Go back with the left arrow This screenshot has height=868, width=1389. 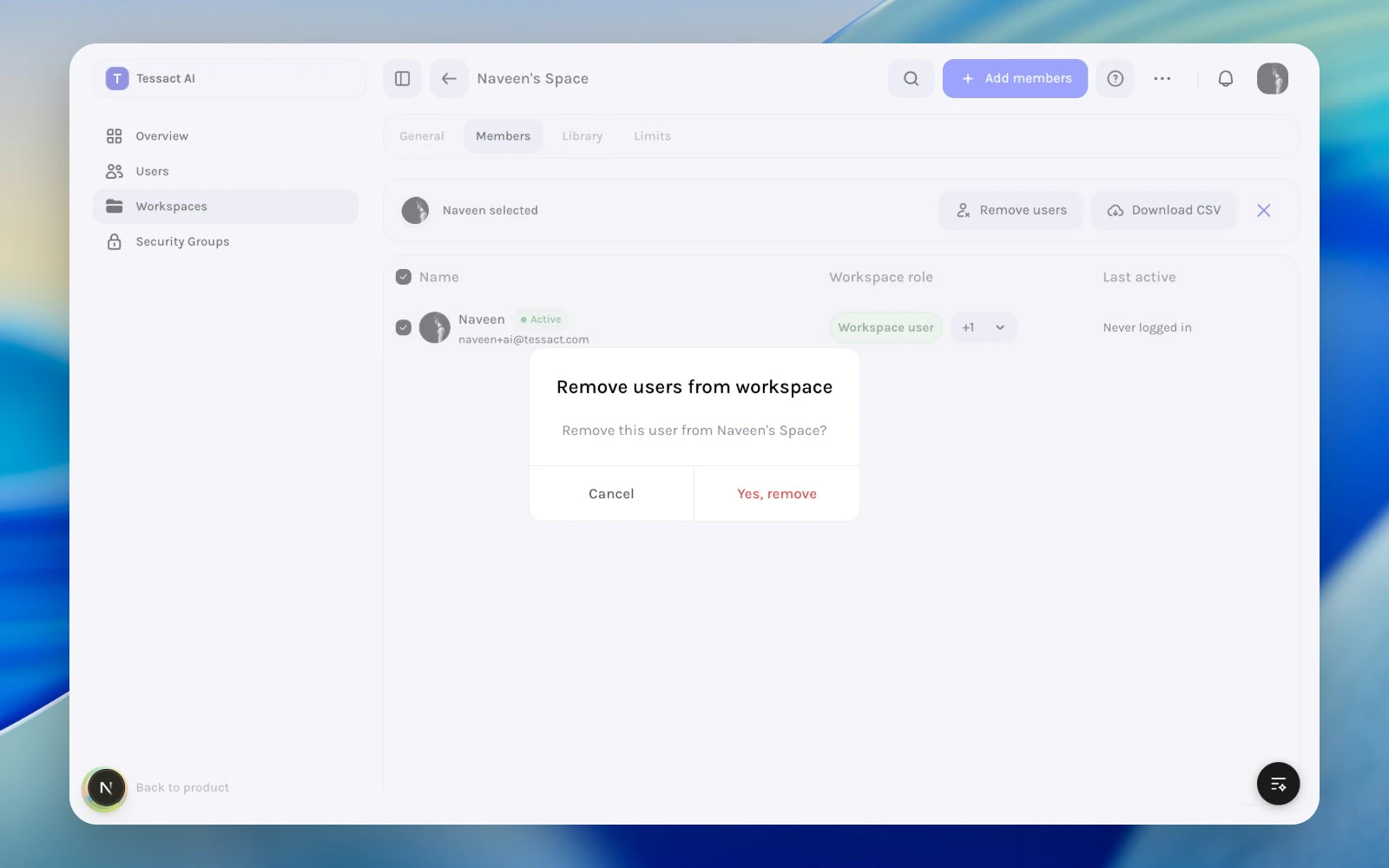(449, 78)
